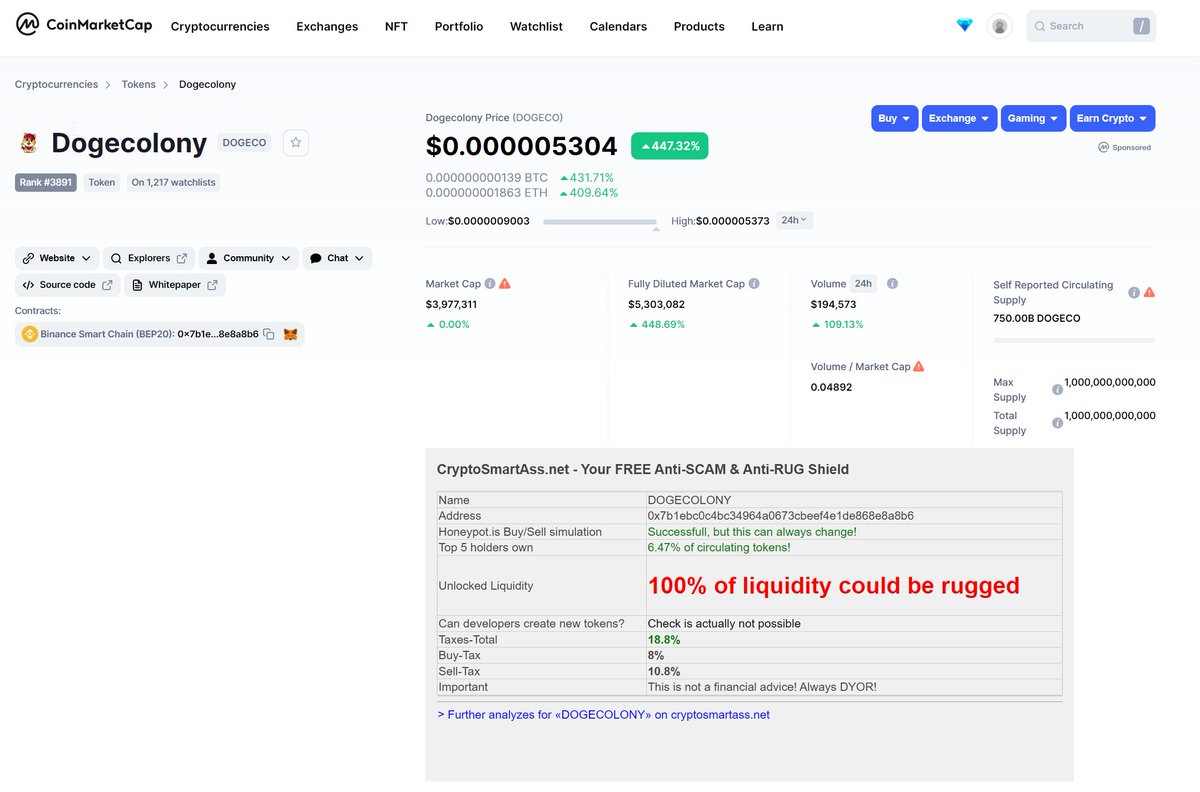Image resolution: width=1200 pixels, height=792 pixels.
Task: Open Calendars menu
Action: point(618,26)
